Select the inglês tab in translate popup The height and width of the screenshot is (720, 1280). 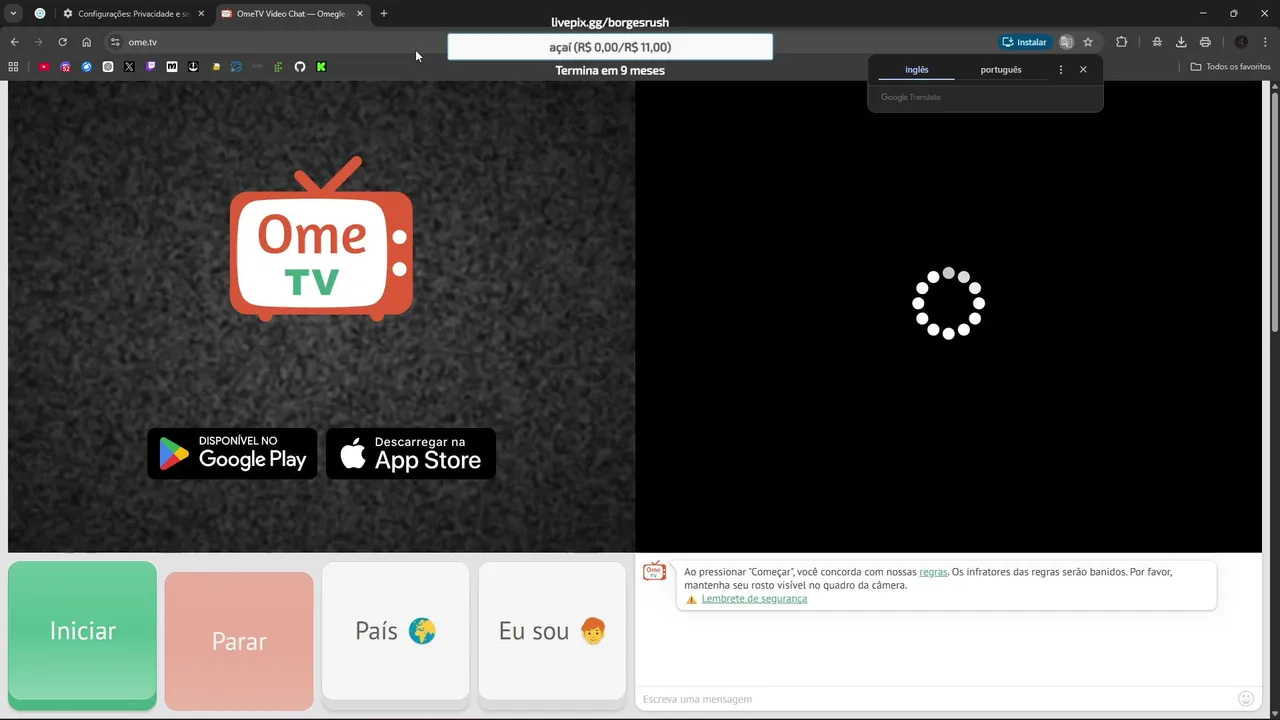point(917,70)
